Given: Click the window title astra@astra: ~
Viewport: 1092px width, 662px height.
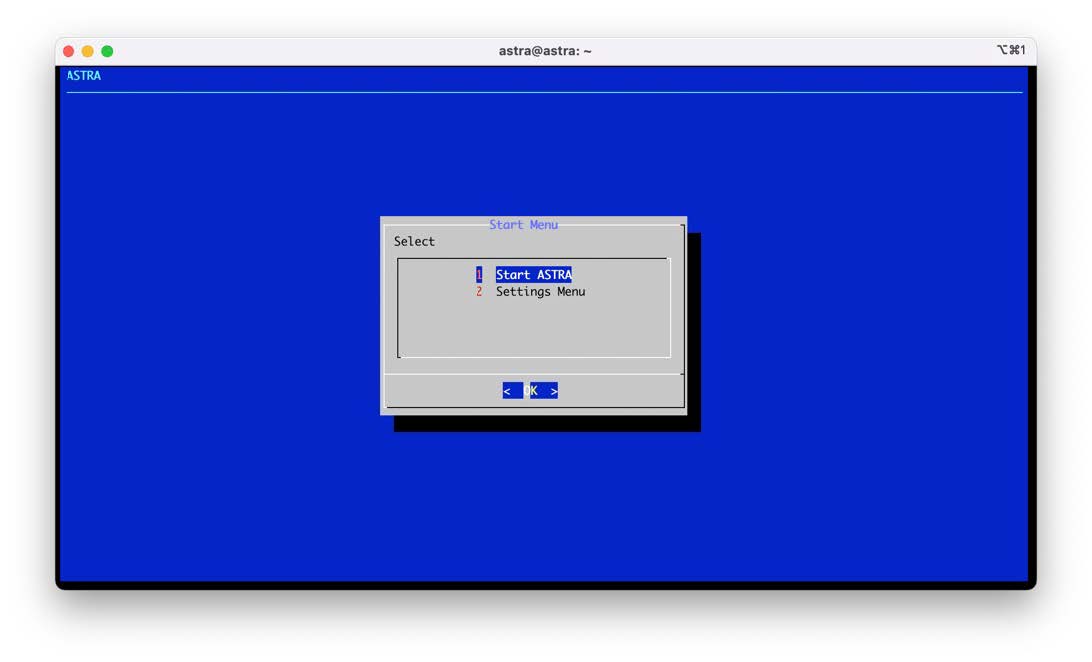Looking at the screenshot, I should click(545, 51).
